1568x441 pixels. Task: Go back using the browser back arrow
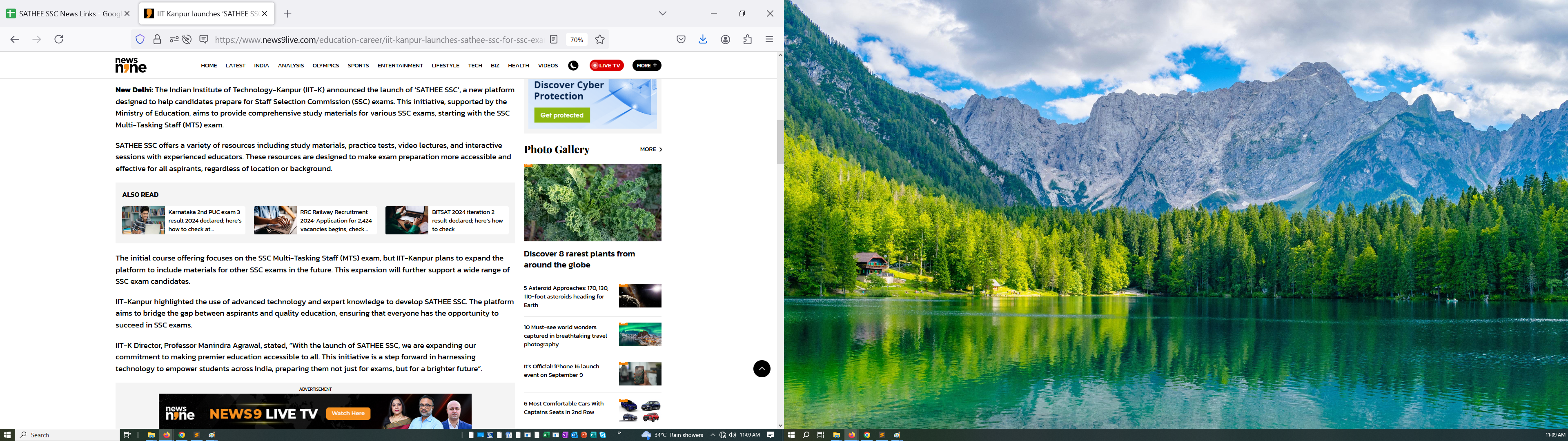[15, 40]
